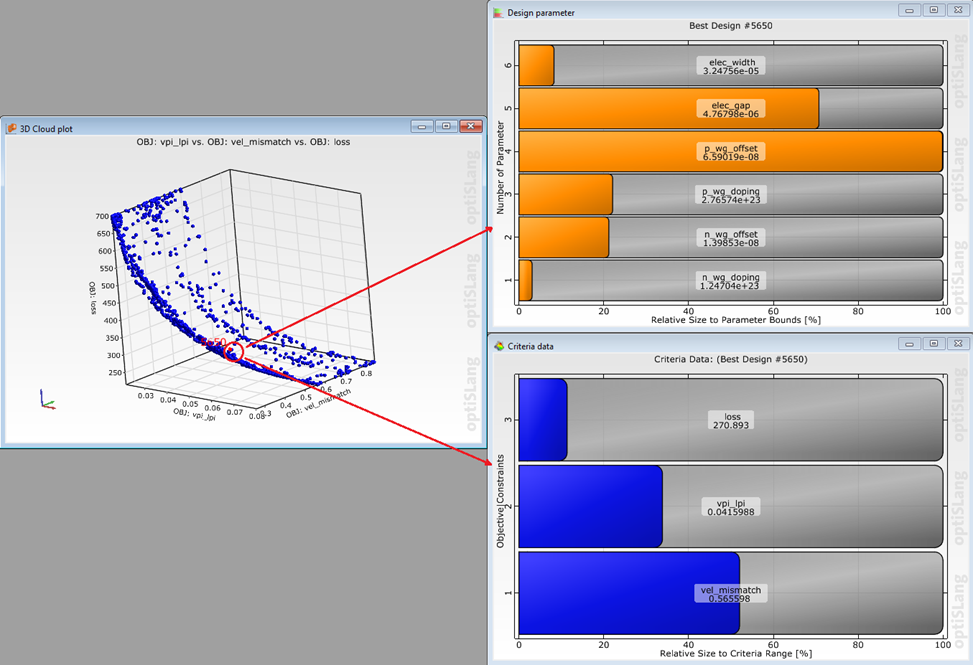The width and height of the screenshot is (973, 665).
Task: Select the red-circled best design point
Action: point(233,351)
